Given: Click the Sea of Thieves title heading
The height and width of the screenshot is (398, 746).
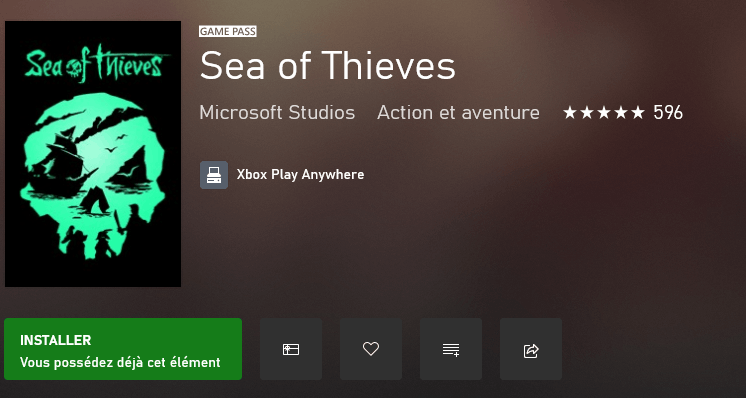Looking at the screenshot, I should pyautogui.click(x=327, y=65).
